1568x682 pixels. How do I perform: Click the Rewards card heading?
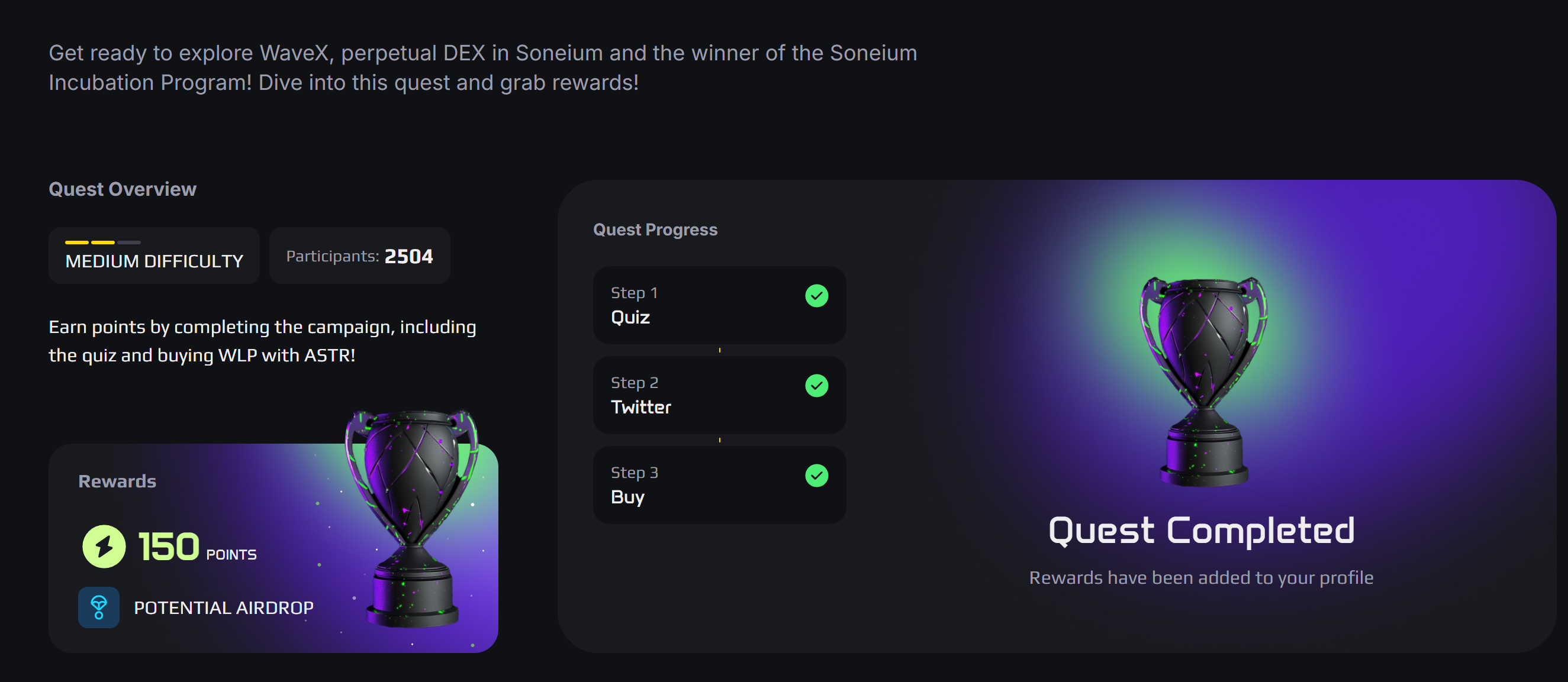coord(117,481)
